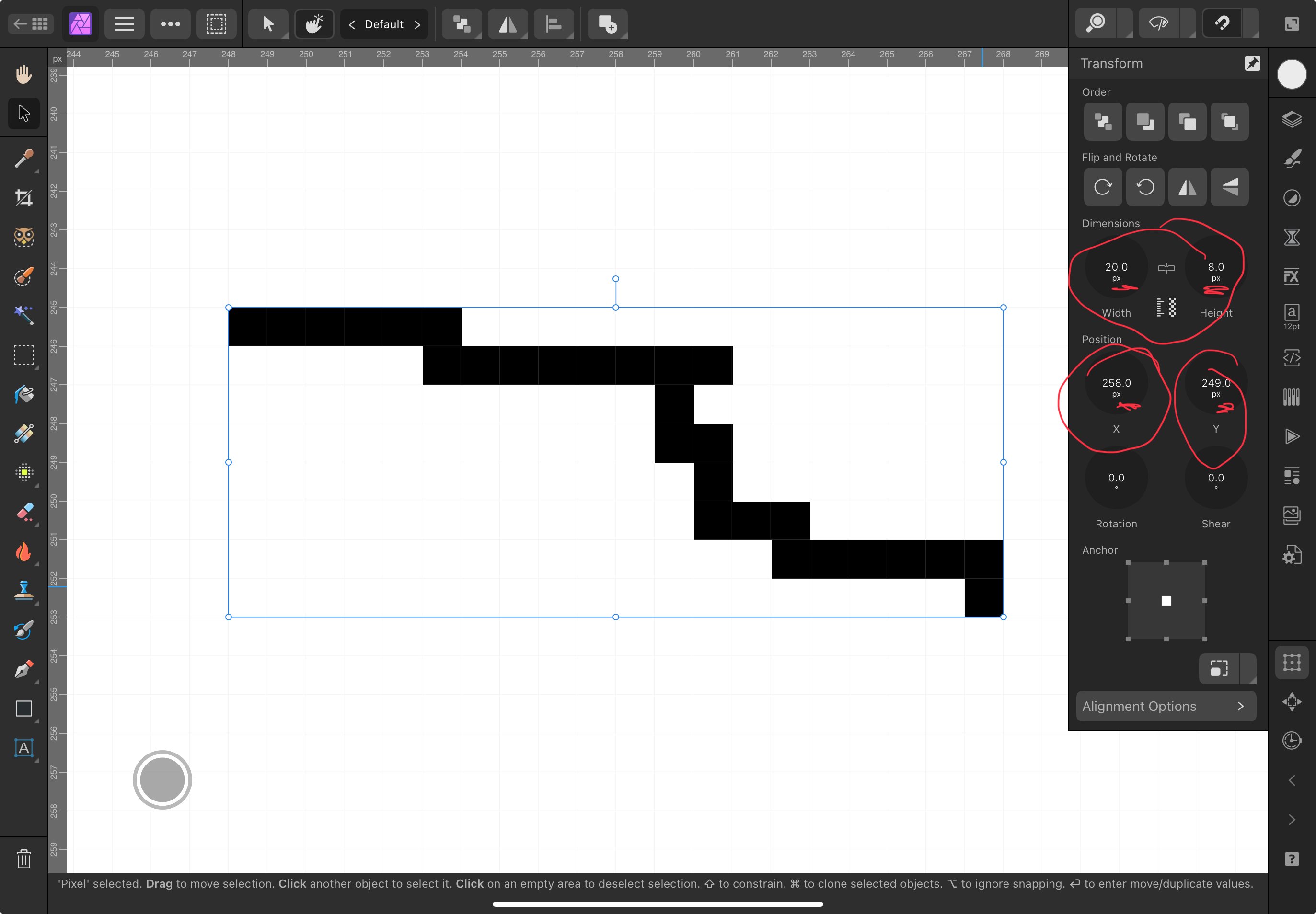
Task: Open the Photo persona menu
Action: coord(80,24)
